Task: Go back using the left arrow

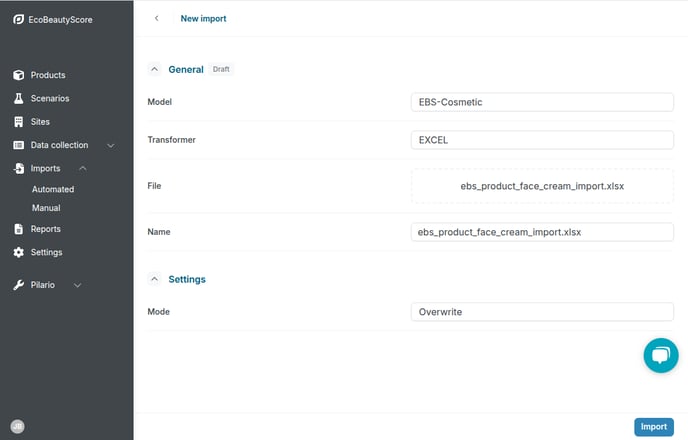Action: click(157, 18)
